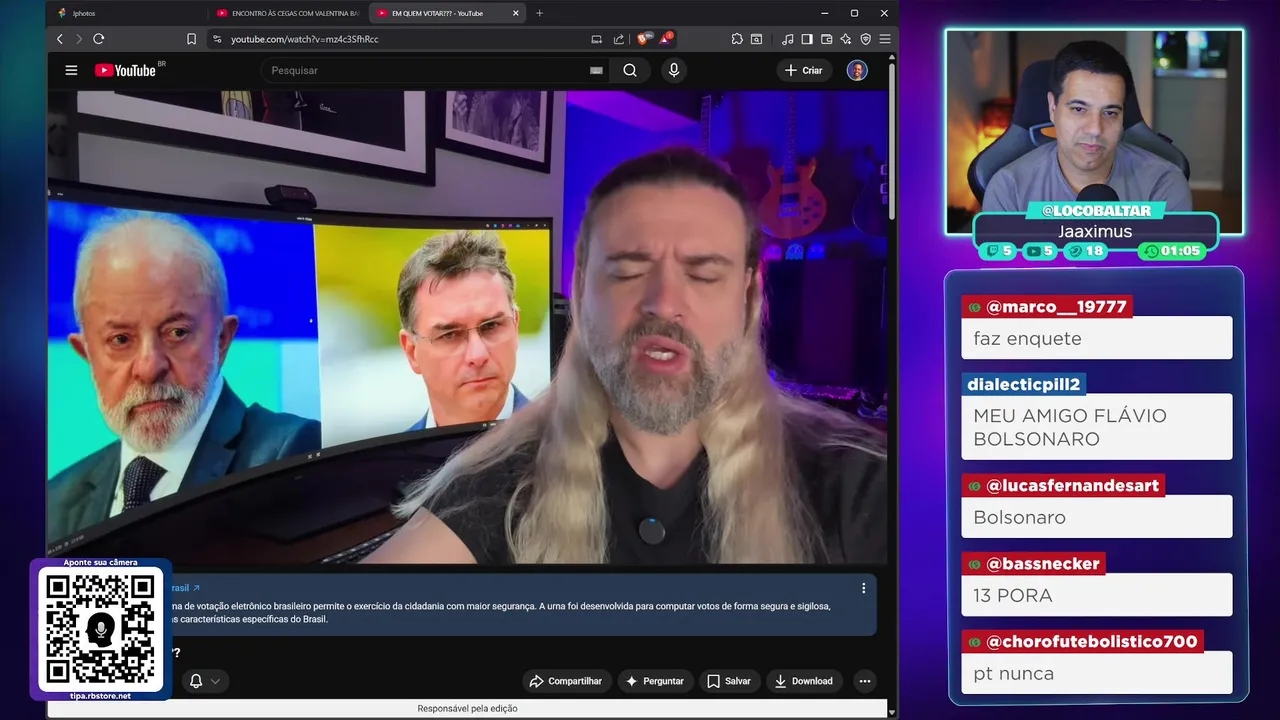Click the tipa.rbstore.net label
1280x720 pixels.
click(100, 695)
